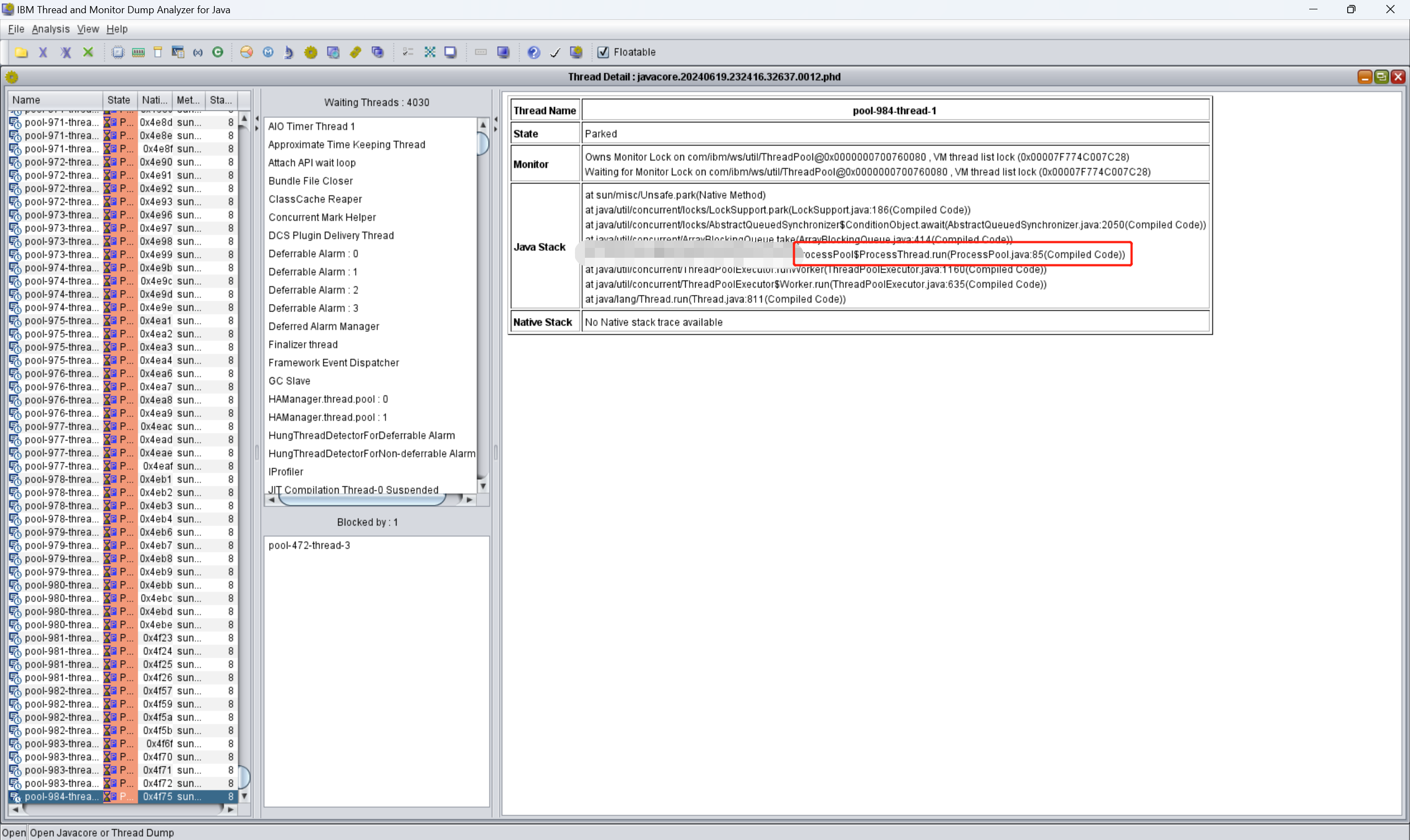Click the pie chart toolbar icon
The image size is (1410, 840).
coord(246,52)
